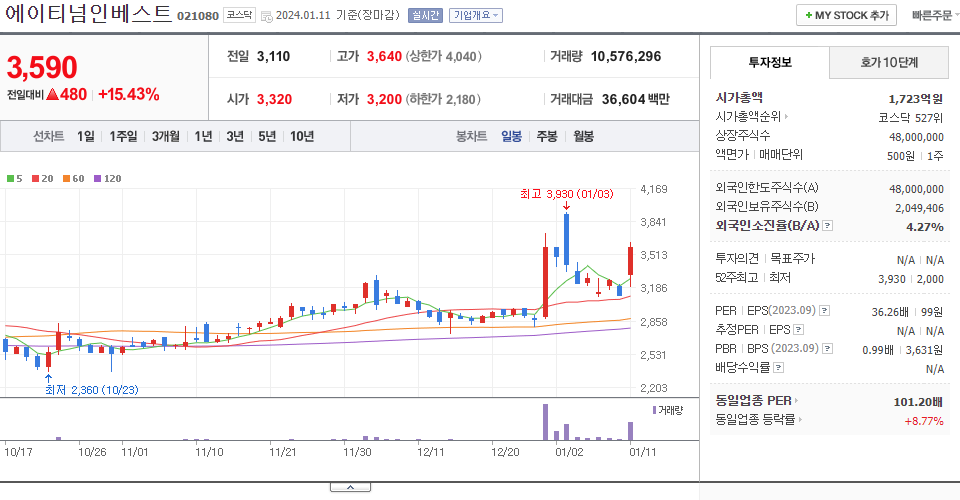Viewport: 960px width, 500px height.
Task: Click the 고가 value 3,640
Action: 384,56
